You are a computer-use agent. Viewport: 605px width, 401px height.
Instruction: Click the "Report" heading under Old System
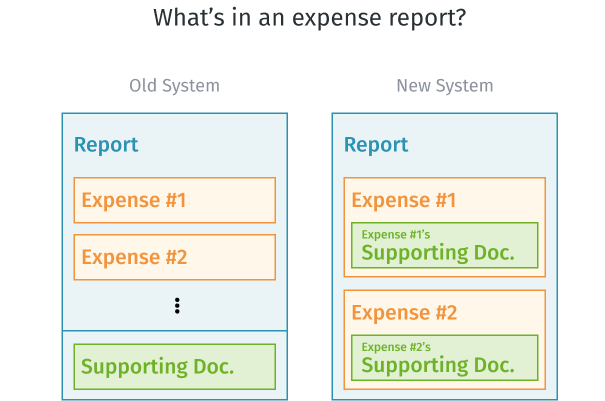106,145
